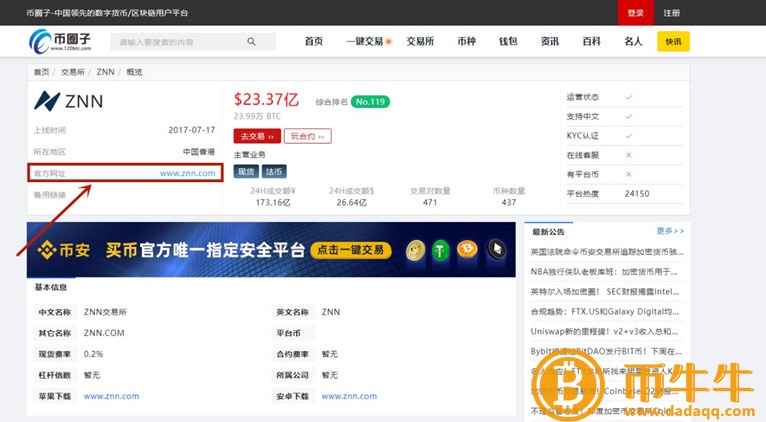The image size is (766, 422).
Task: Open the 英特尔入场加密圈 news item
Action: click(605, 292)
